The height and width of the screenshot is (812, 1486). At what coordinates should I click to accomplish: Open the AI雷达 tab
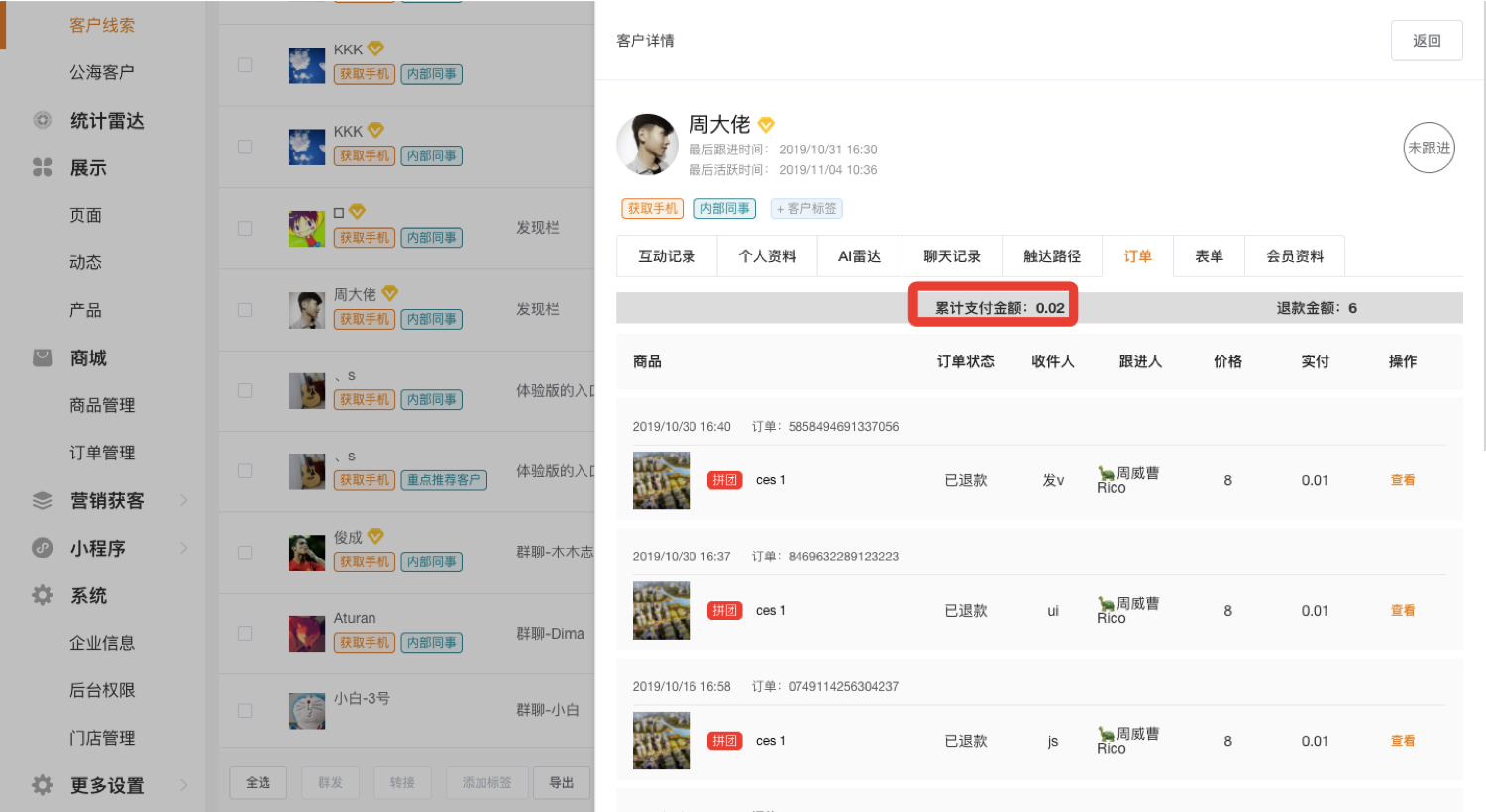(859, 256)
